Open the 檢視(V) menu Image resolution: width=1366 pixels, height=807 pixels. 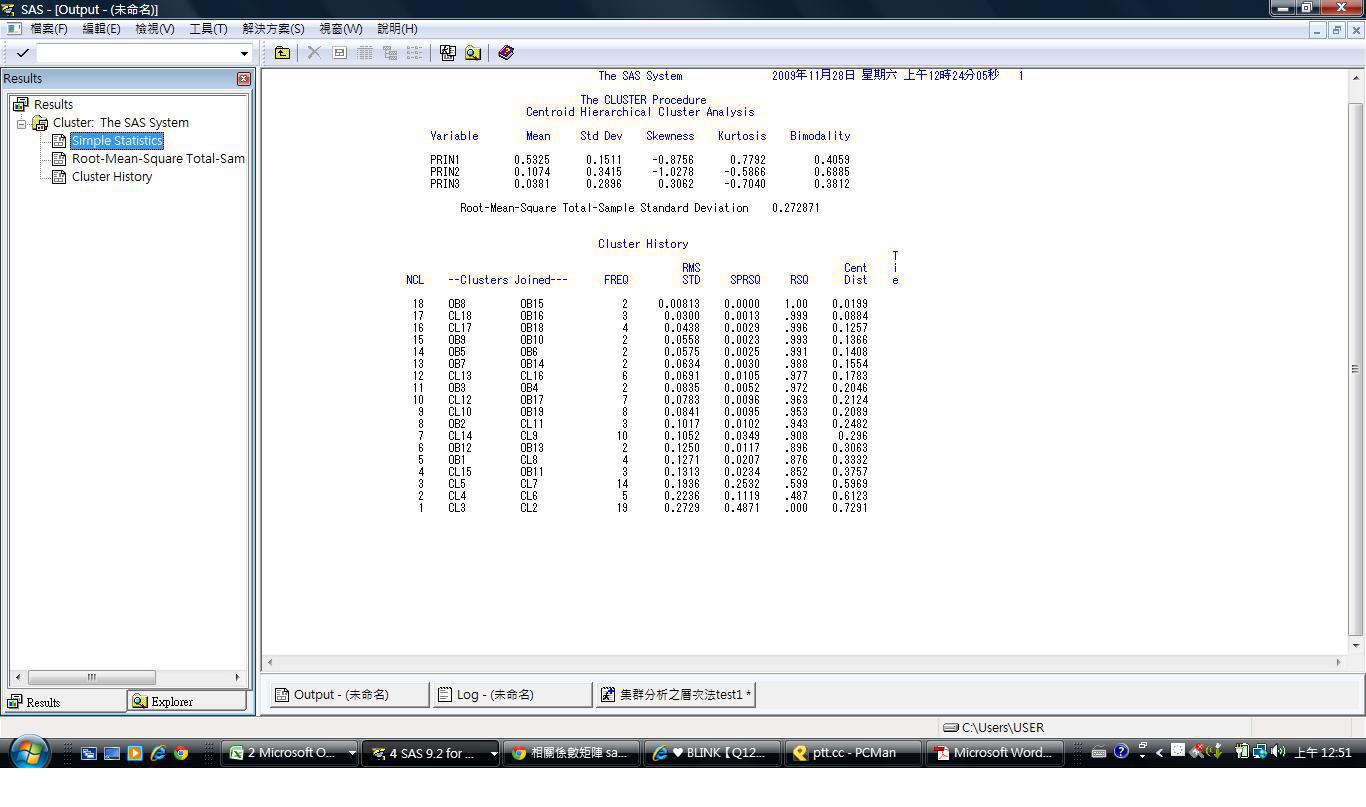coord(155,29)
